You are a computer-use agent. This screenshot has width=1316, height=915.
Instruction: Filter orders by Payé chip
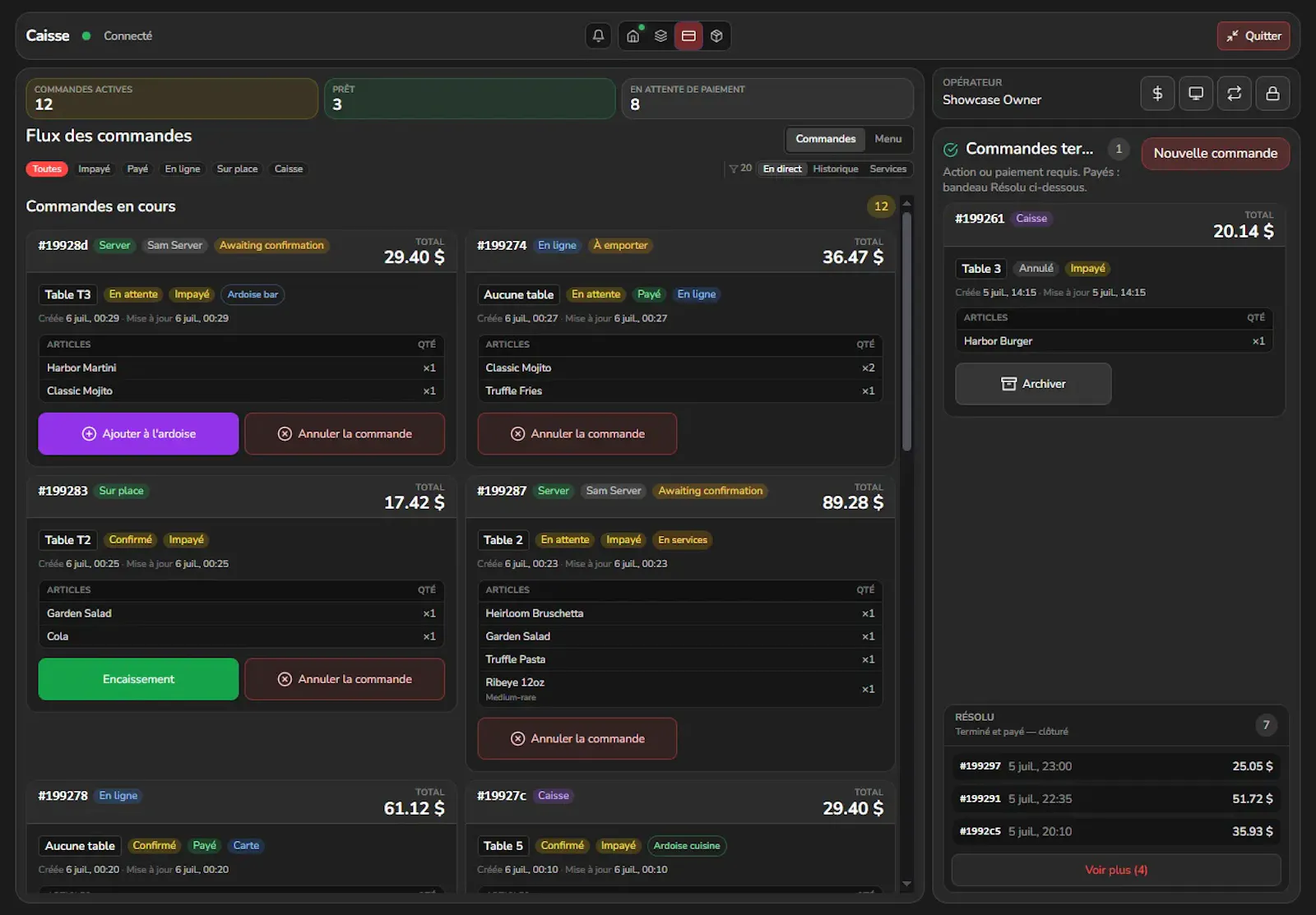click(x=137, y=169)
